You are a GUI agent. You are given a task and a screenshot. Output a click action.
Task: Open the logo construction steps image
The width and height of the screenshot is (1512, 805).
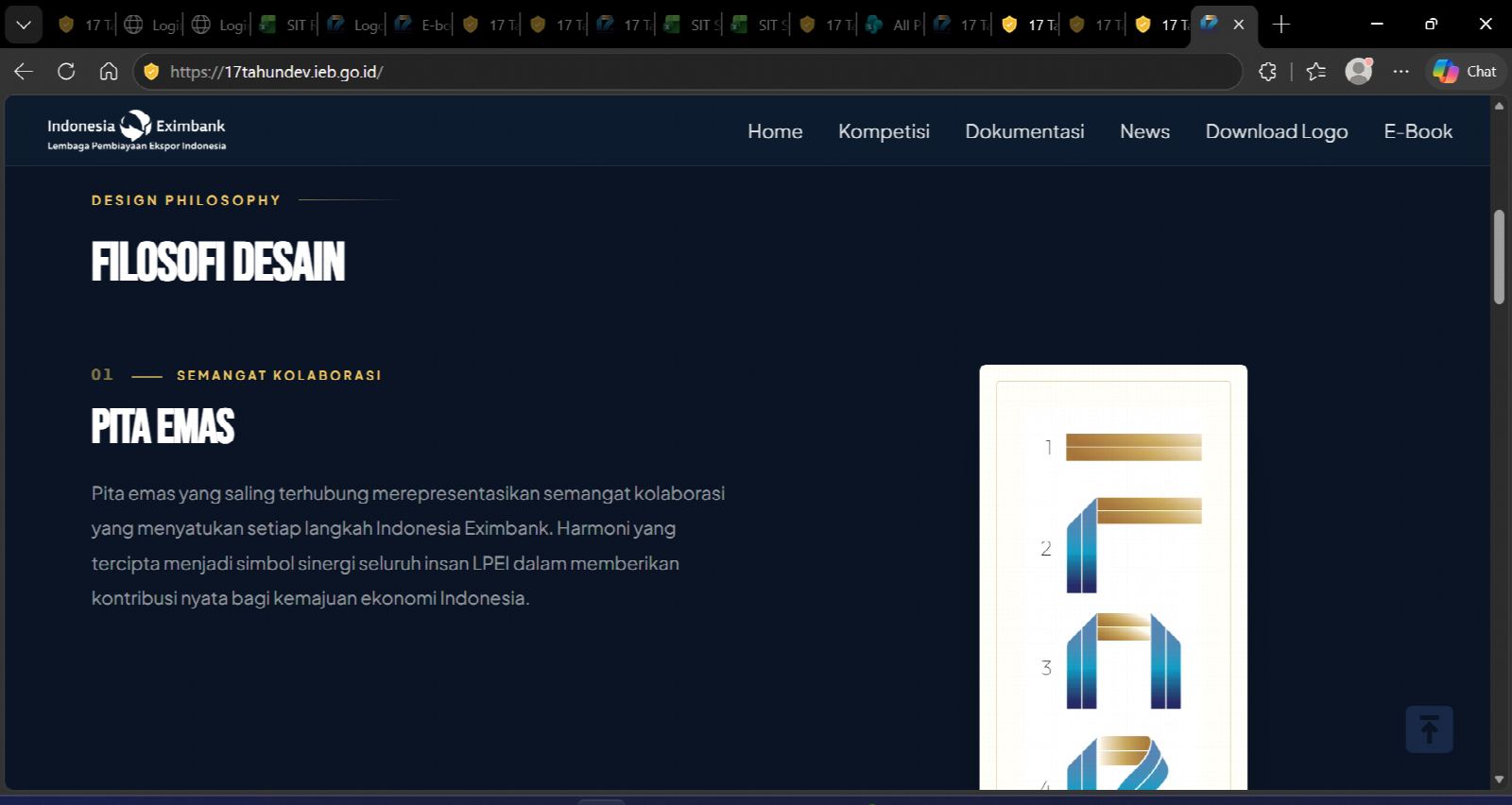(1113, 577)
